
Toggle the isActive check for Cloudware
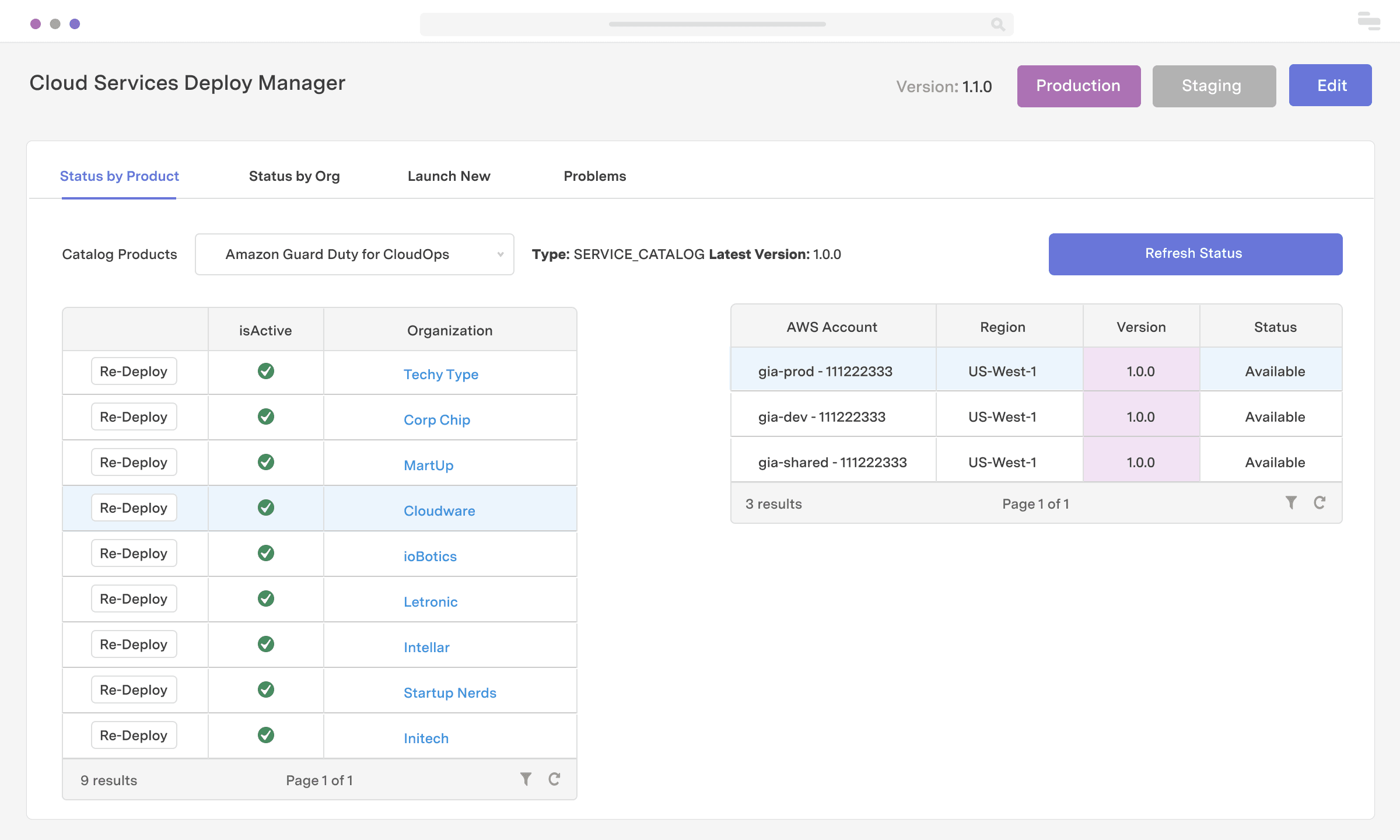[x=266, y=508]
